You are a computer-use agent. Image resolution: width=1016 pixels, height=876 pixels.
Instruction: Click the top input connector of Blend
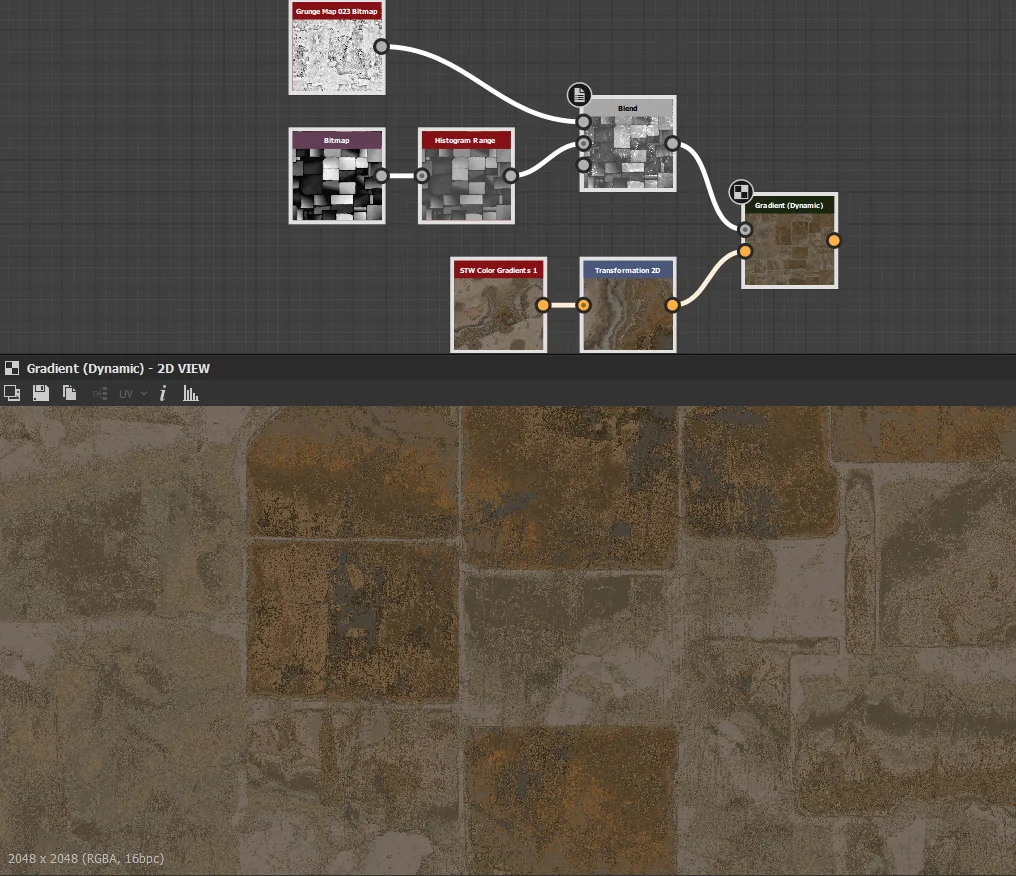point(583,122)
